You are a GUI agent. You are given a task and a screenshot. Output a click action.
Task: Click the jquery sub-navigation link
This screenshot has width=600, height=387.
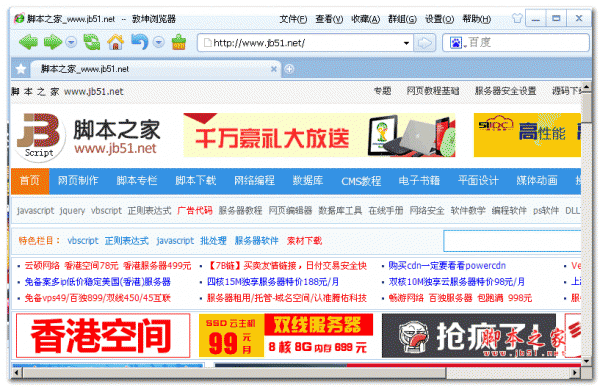(x=72, y=211)
